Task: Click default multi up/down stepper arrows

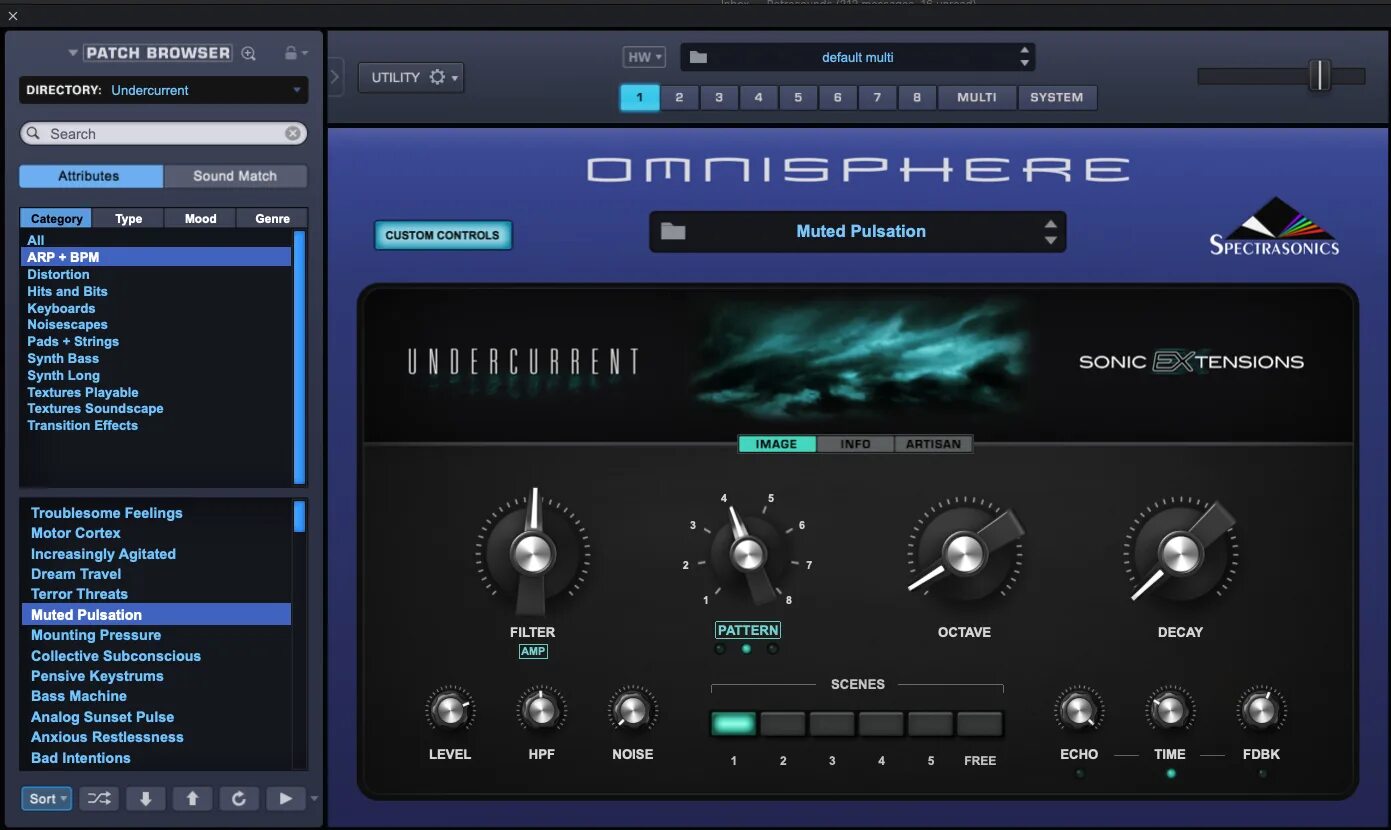Action: (1024, 57)
